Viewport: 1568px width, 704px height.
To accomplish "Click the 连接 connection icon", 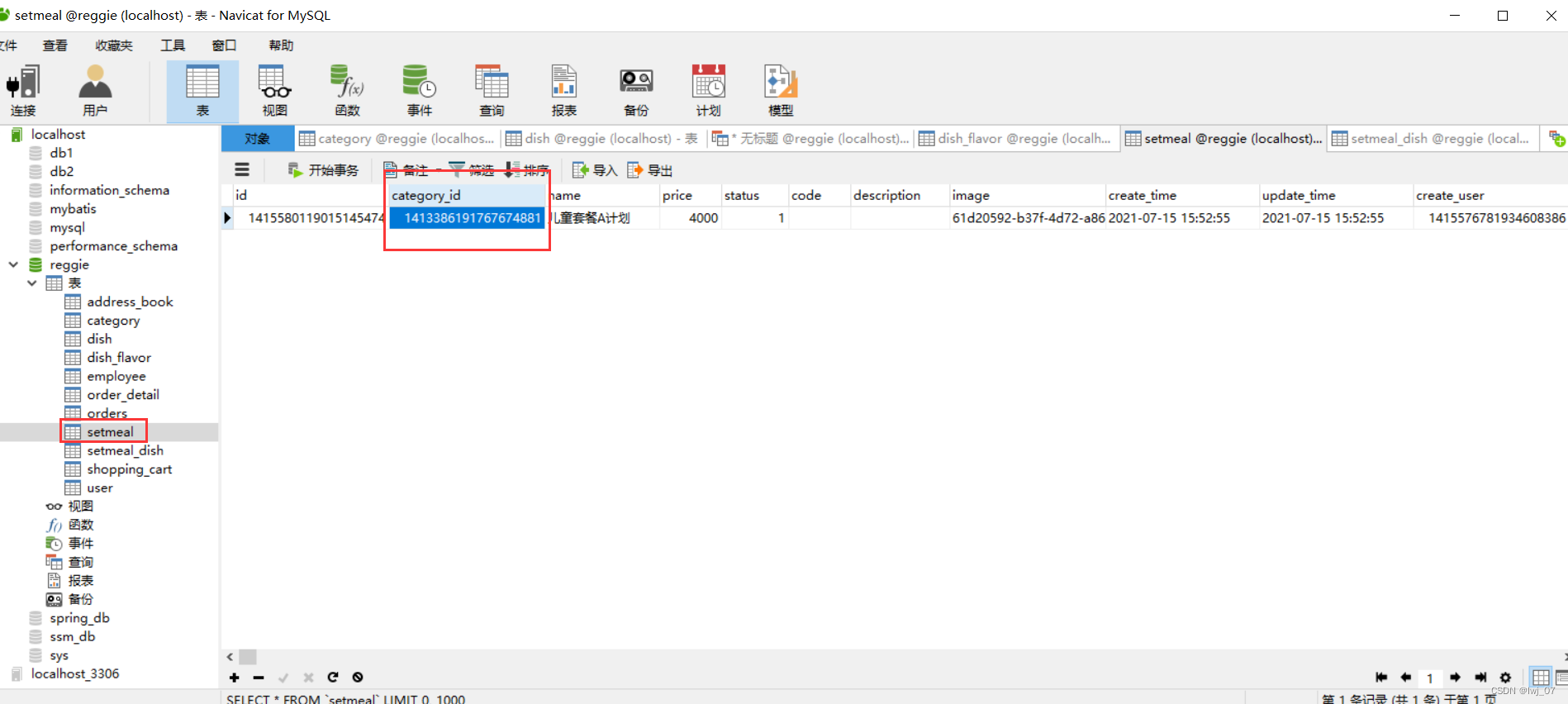I will tap(23, 90).
